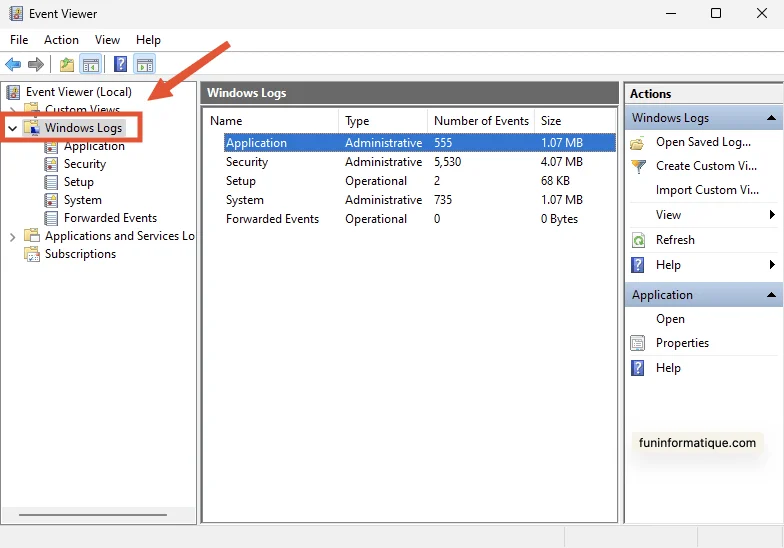Select Subscriptions in the tree
Image resolution: width=784 pixels, height=548 pixels.
(80, 254)
